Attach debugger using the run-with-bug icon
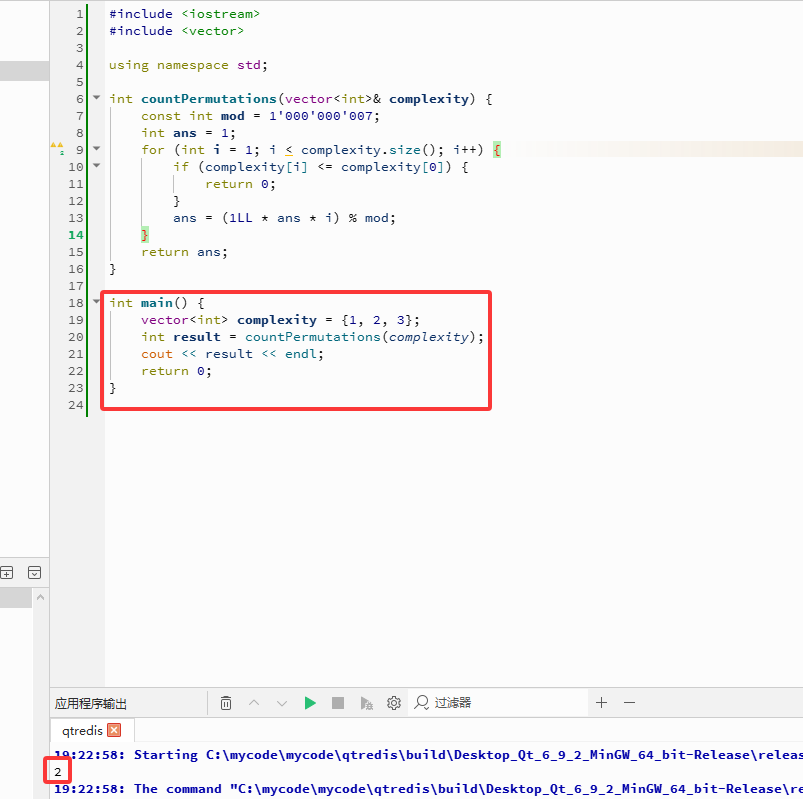This screenshot has height=799, width=803. [366, 703]
